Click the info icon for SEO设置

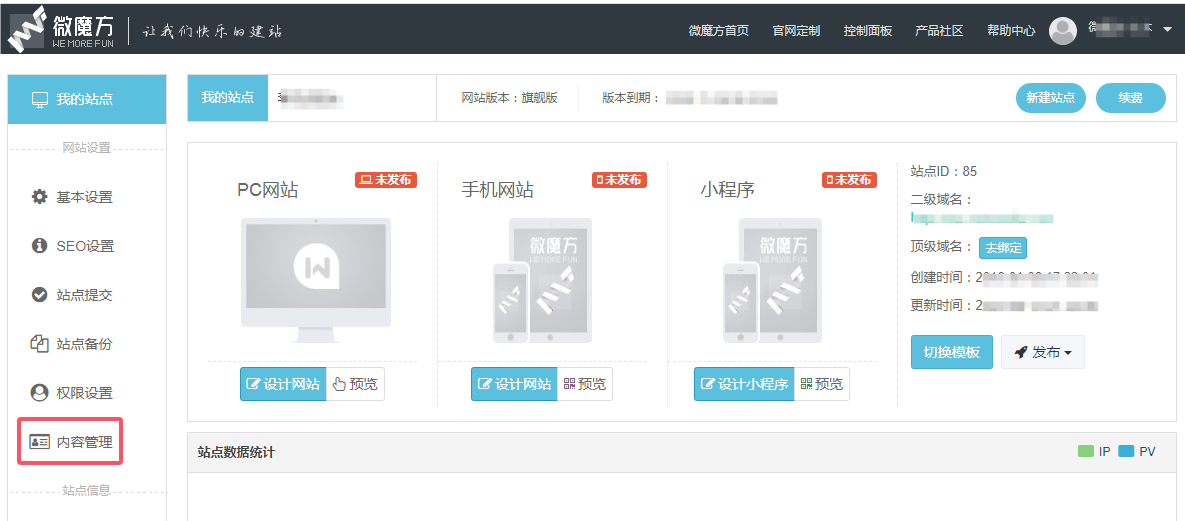[x=39, y=246]
